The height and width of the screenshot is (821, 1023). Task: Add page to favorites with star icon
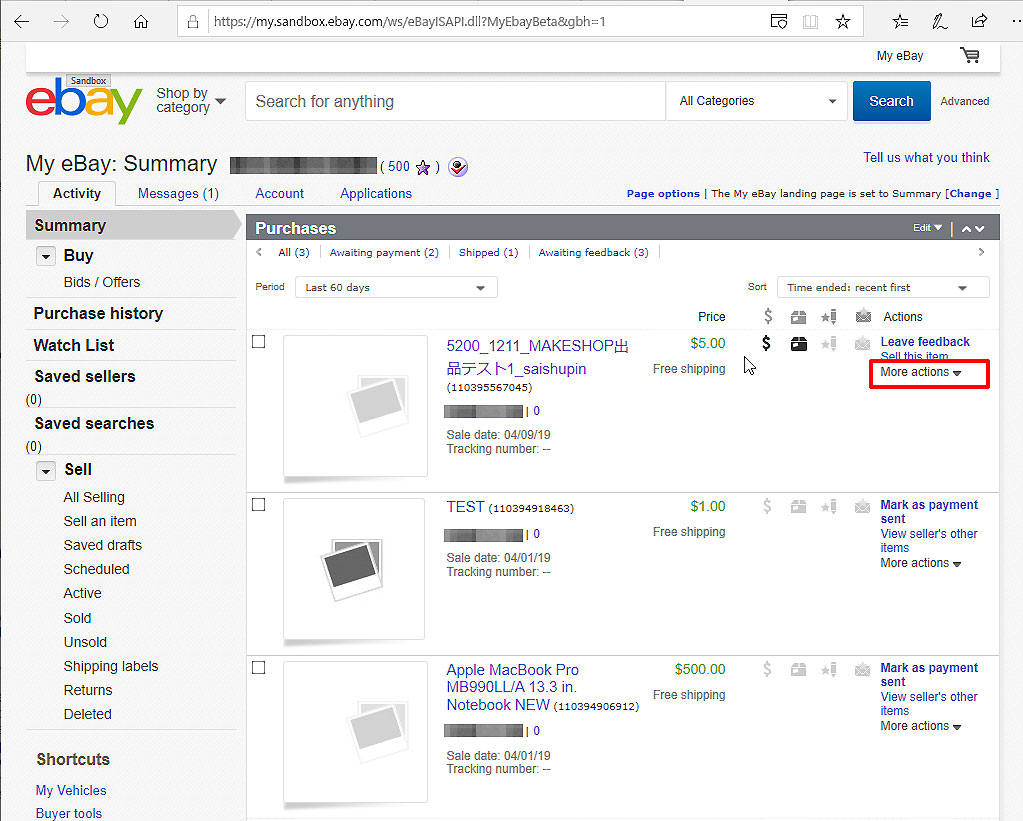tap(842, 21)
